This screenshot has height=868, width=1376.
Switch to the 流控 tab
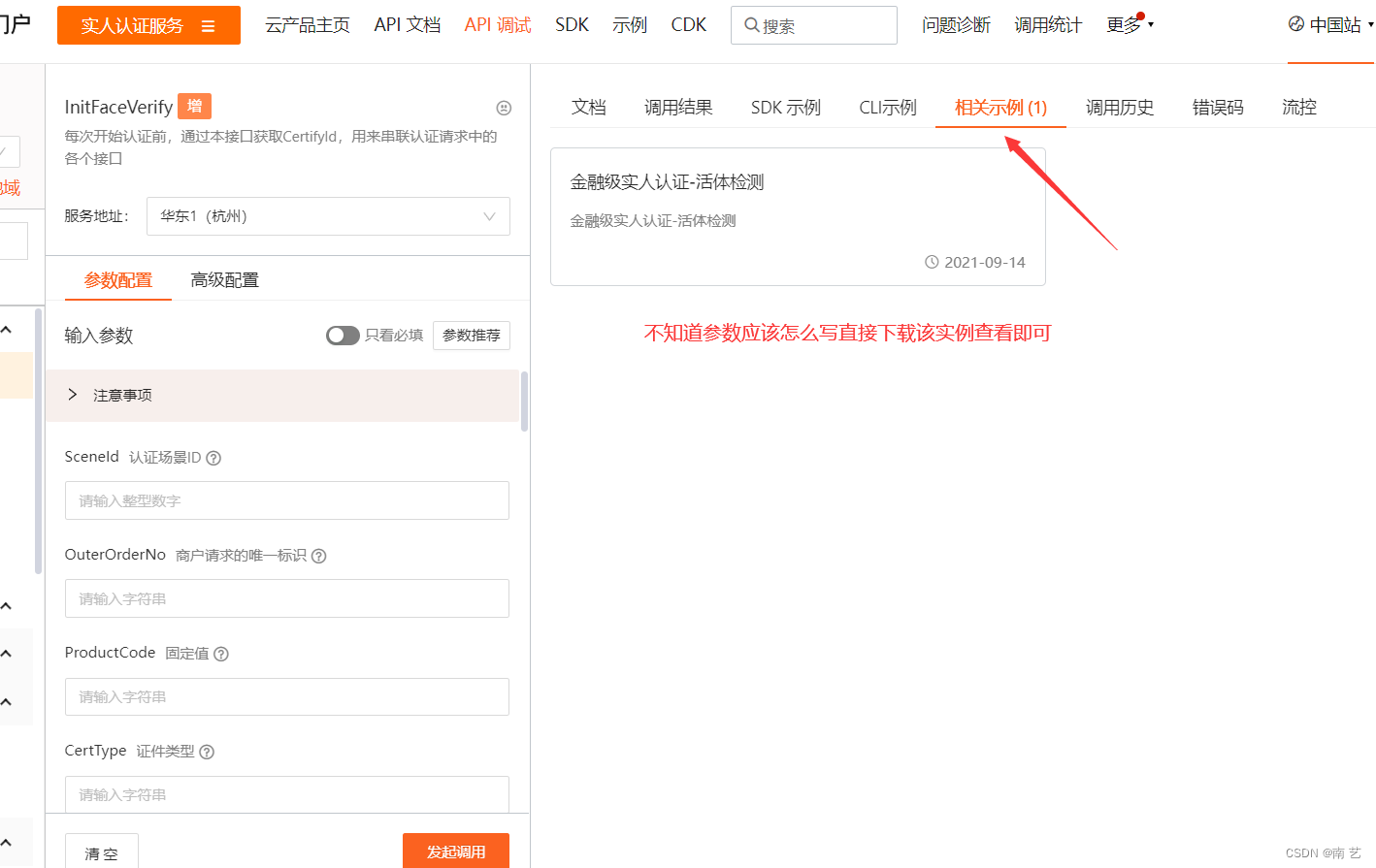pyautogui.click(x=1299, y=108)
